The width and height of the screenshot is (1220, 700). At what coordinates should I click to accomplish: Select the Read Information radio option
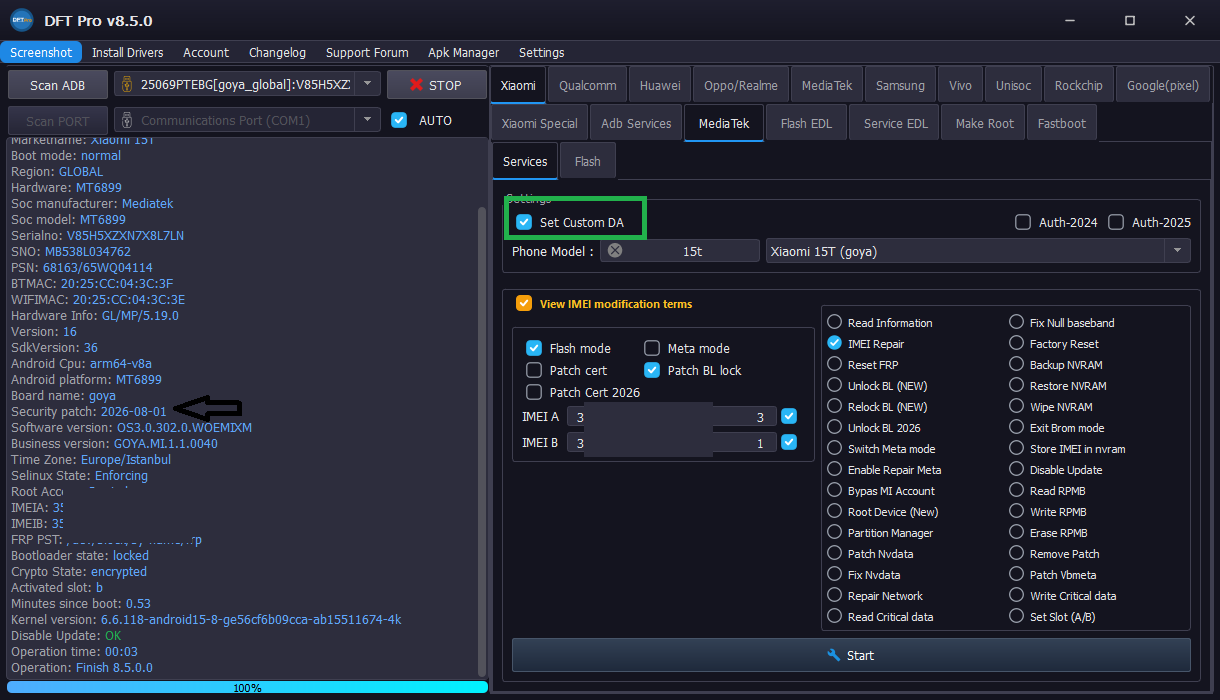point(834,322)
